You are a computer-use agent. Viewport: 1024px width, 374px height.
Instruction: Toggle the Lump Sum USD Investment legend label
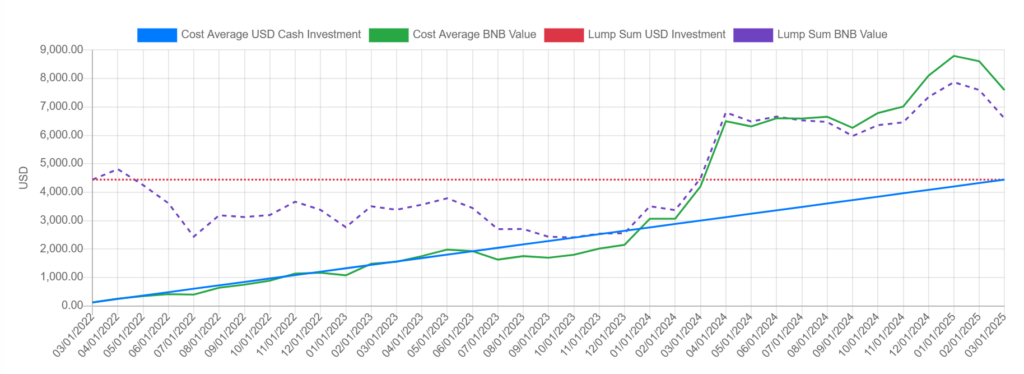coord(657,35)
